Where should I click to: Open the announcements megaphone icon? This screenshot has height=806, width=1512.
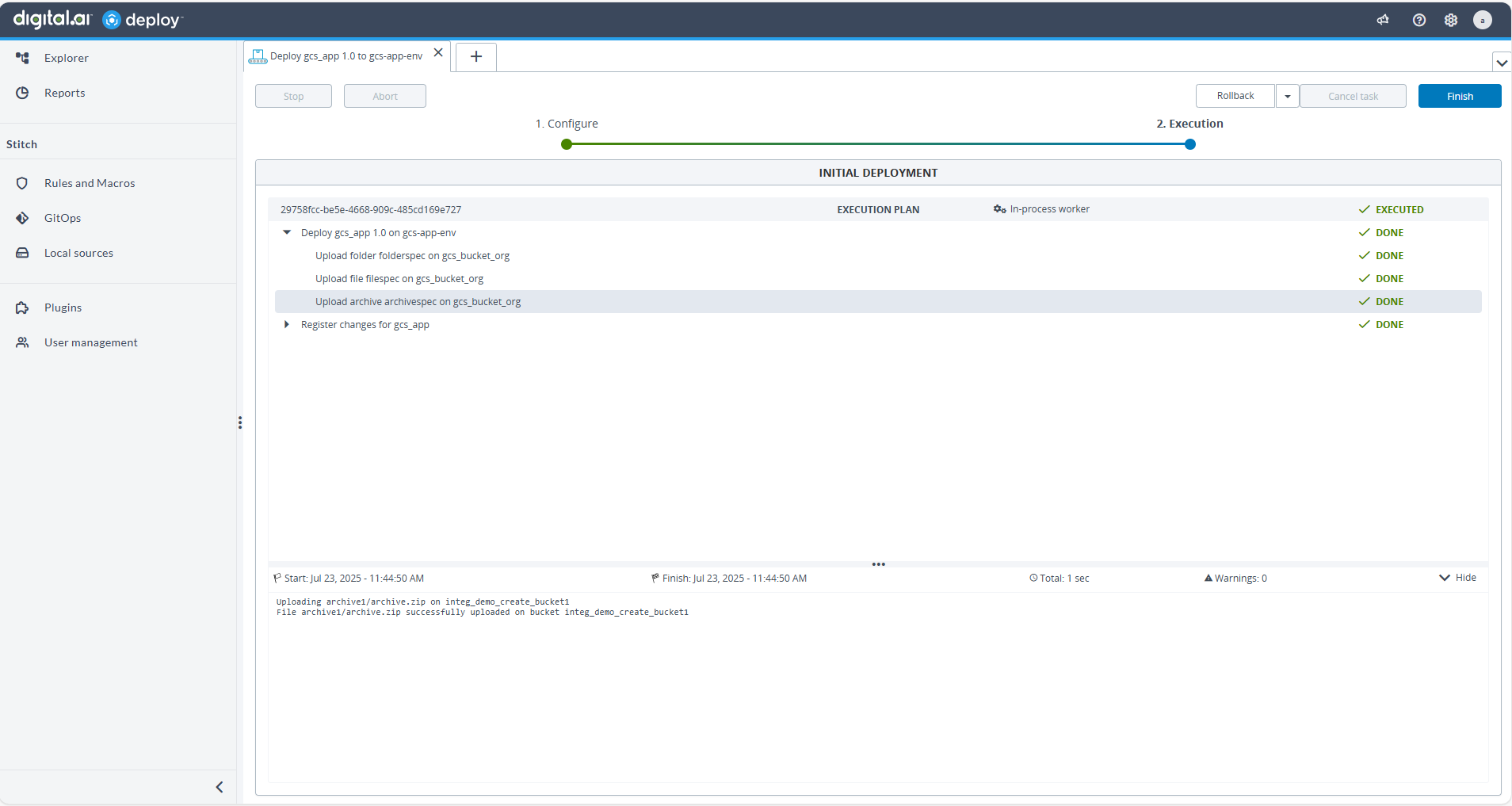tap(1383, 20)
